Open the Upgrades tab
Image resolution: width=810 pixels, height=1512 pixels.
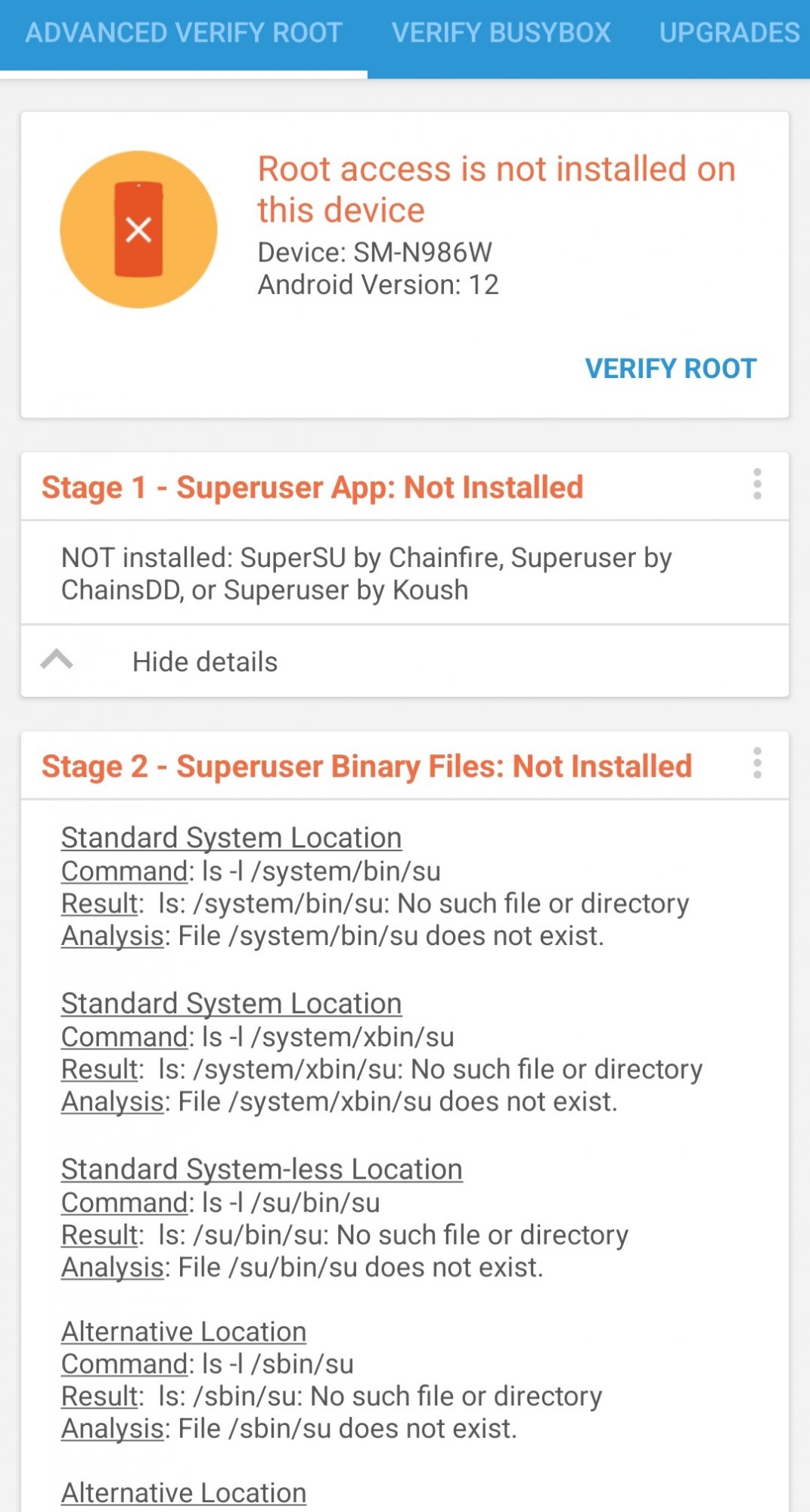click(x=729, y=33)
